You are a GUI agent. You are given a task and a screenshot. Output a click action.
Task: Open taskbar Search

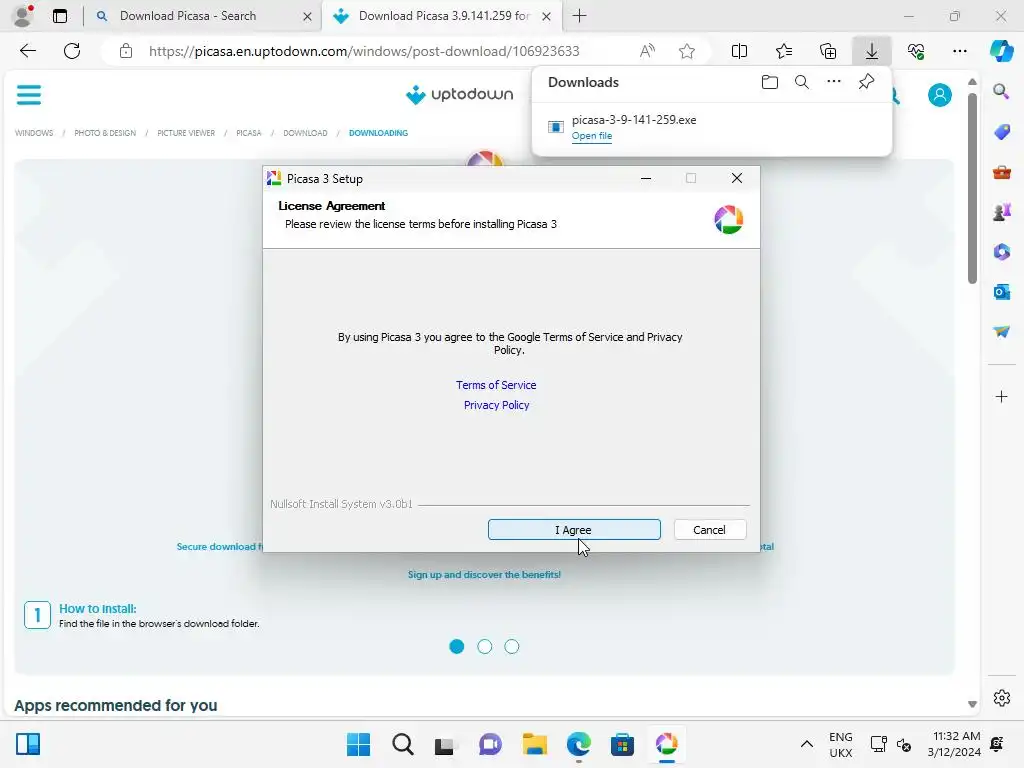coord(402,744)
